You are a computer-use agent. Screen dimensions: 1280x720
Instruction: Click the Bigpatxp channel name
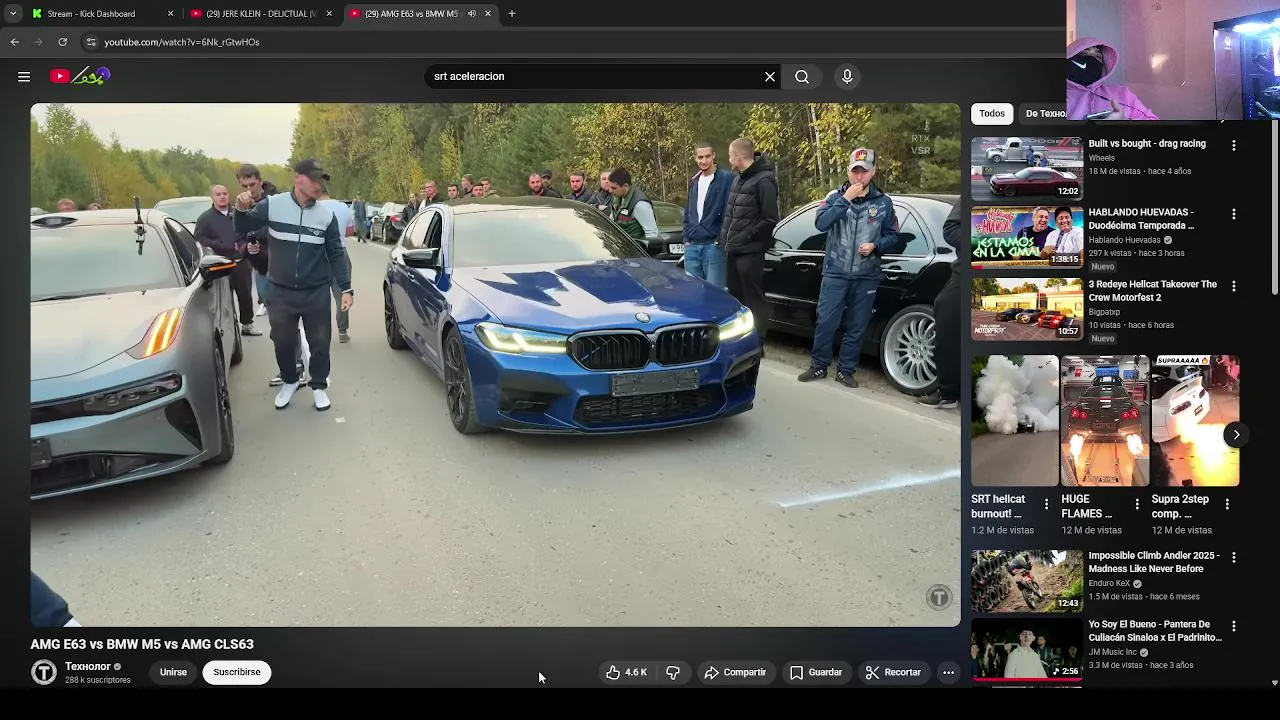(1104, 312)
